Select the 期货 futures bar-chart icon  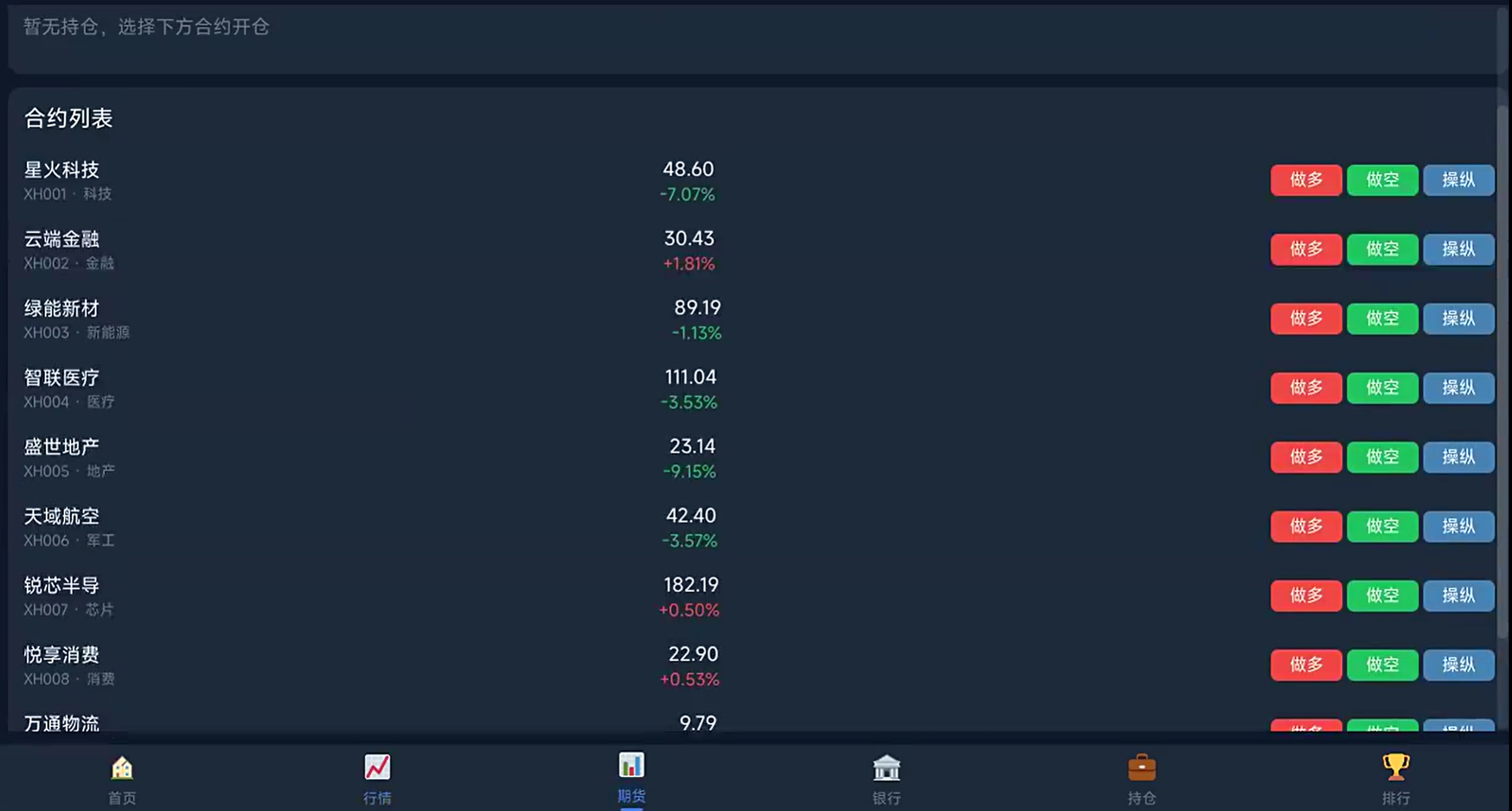(631, 765)
